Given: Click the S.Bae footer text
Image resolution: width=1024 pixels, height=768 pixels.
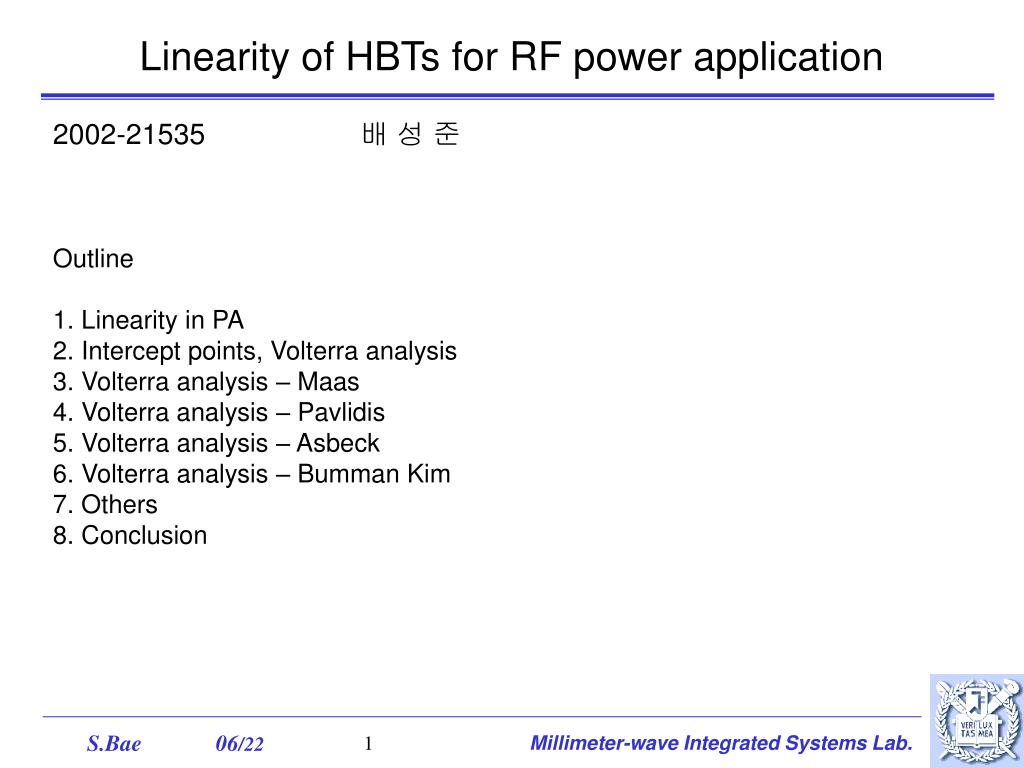Looking at the screenshot, I should [114, 744].
